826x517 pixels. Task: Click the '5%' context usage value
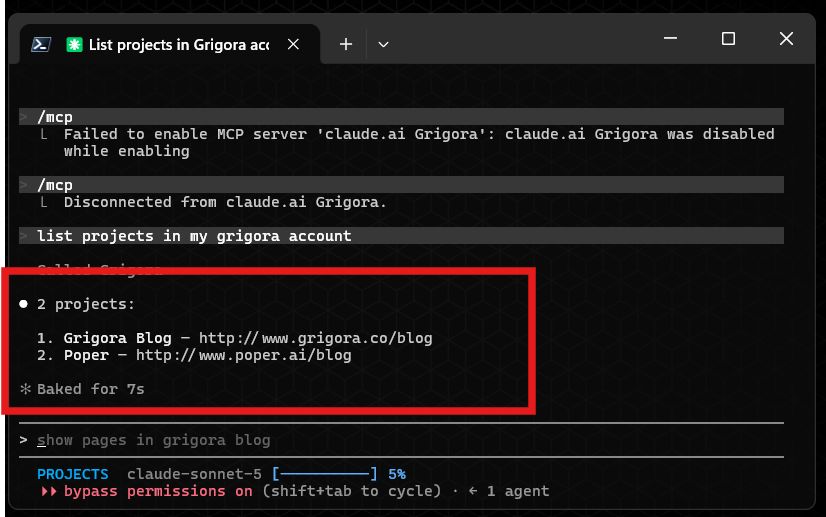click(397, 474)
